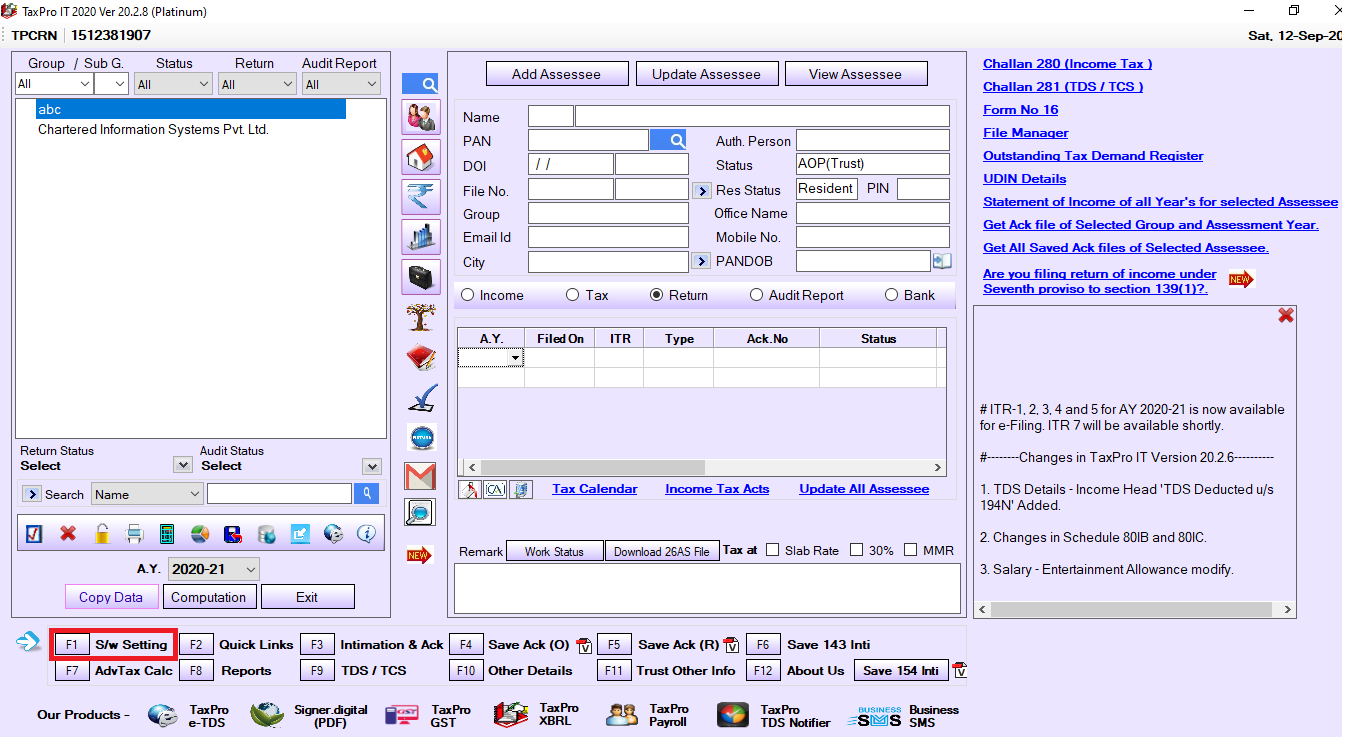Open F8 Reports
1348x740 pixels.
click(226, 671)
